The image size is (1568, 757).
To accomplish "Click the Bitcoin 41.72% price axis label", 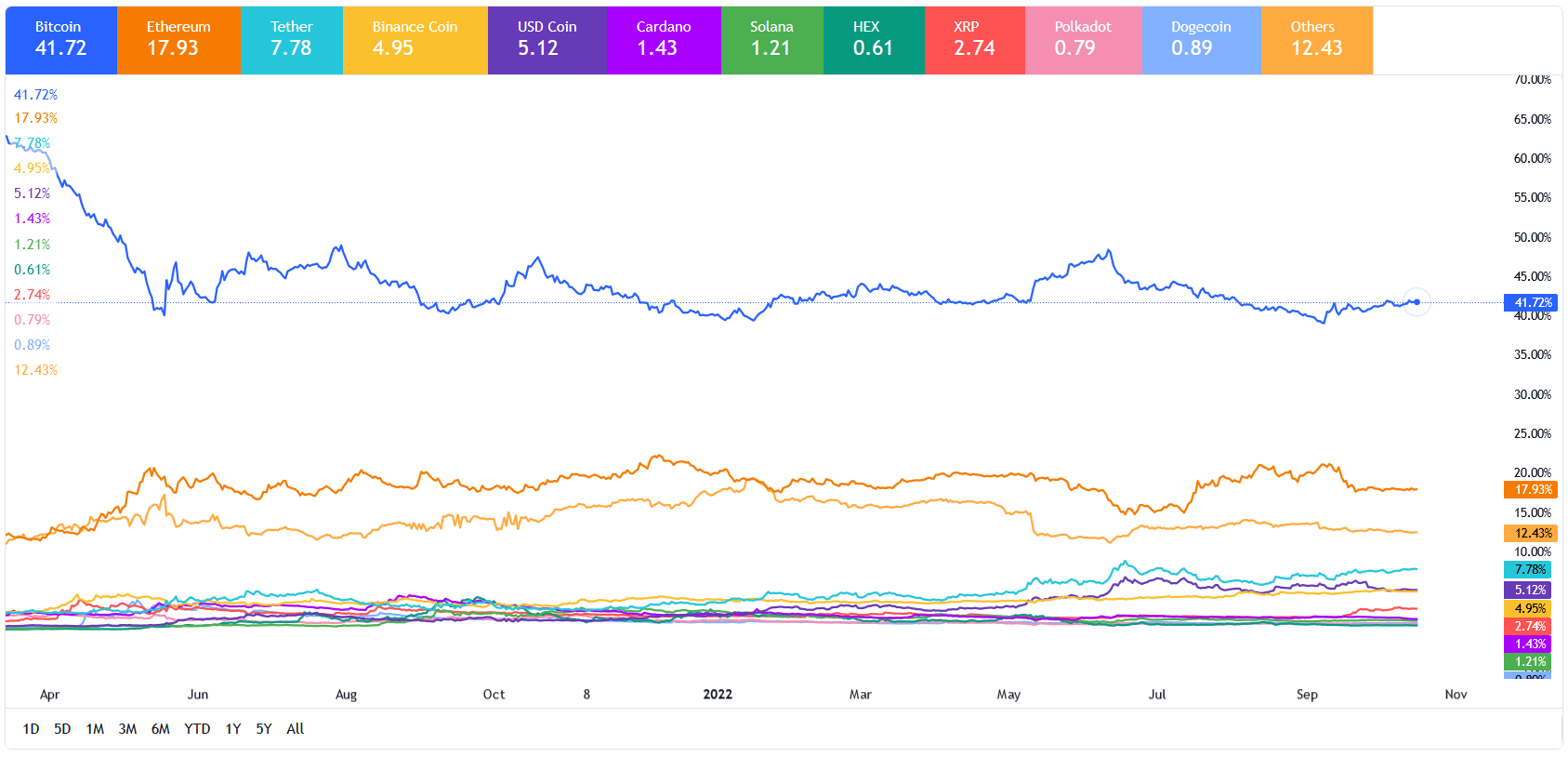I will 1530,302.
